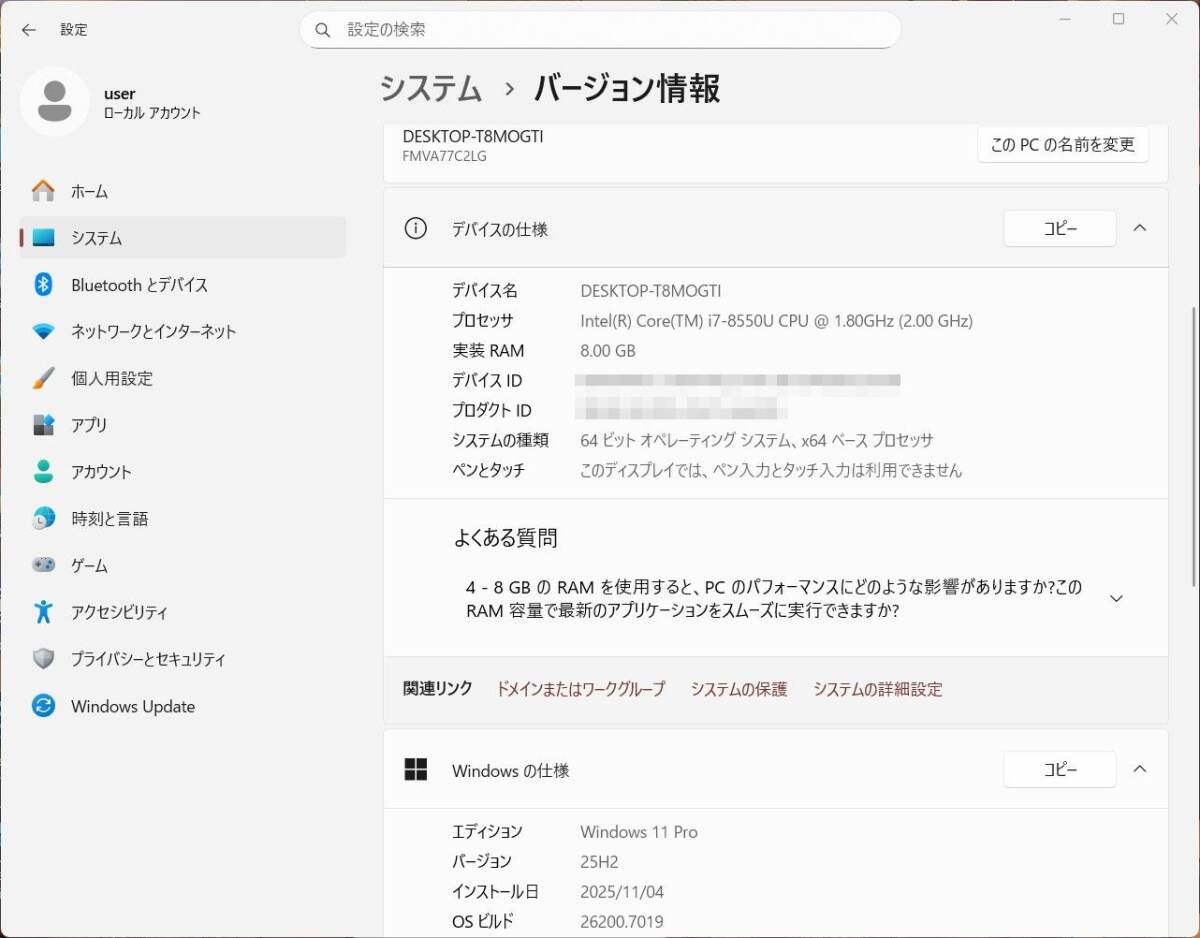Expand the 4 - 8 GB RAM question

(1117, 598)
